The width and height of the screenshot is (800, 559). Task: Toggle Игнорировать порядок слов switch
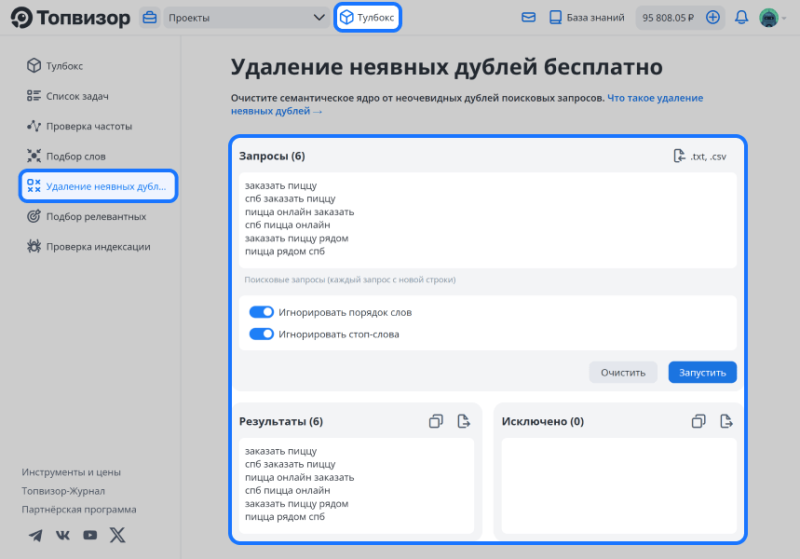click(261, 312)
